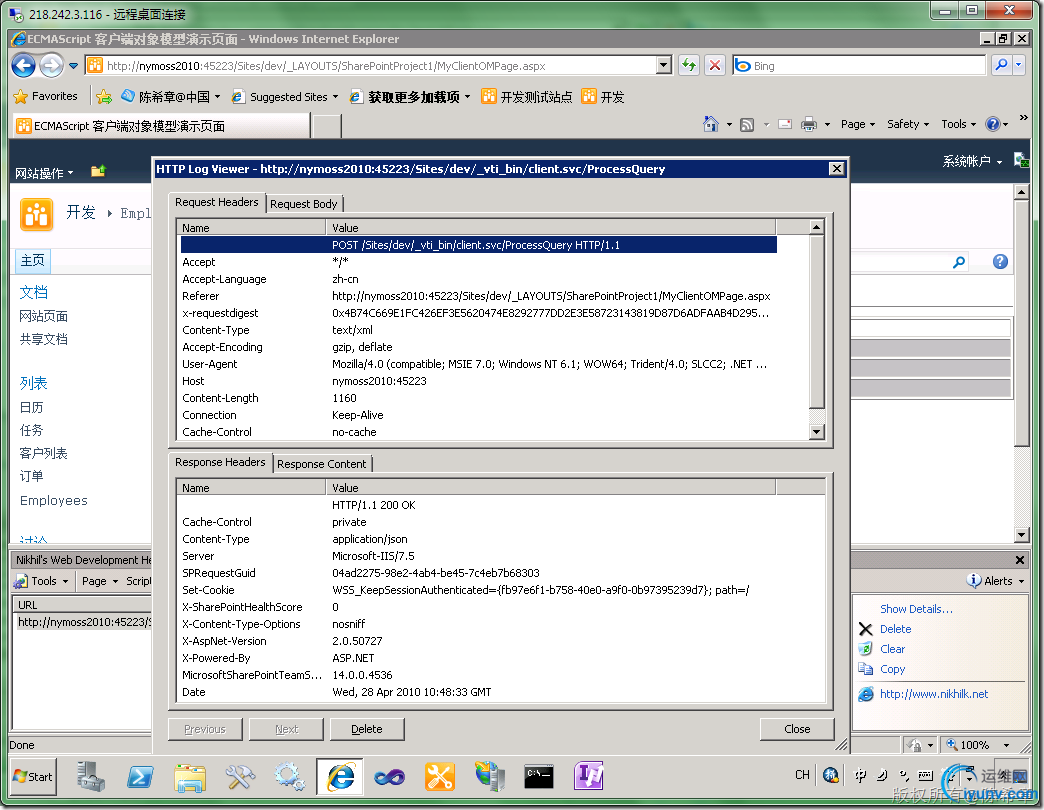Click the Bing search magnifier button
This screenshot has width=1044, height=810.
tap(1001, 65)
